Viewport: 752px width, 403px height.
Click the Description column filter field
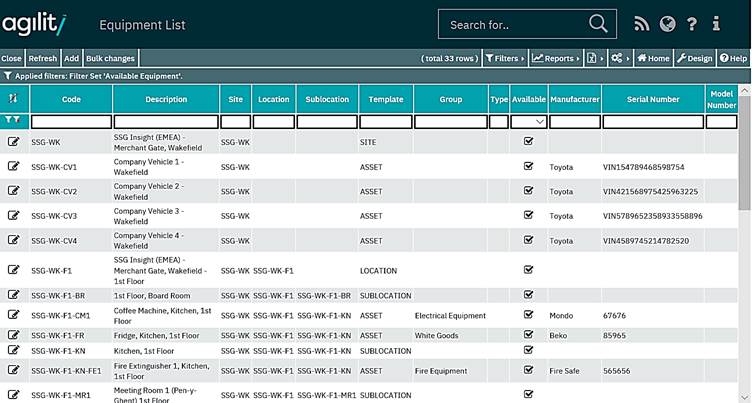point(166,121)
